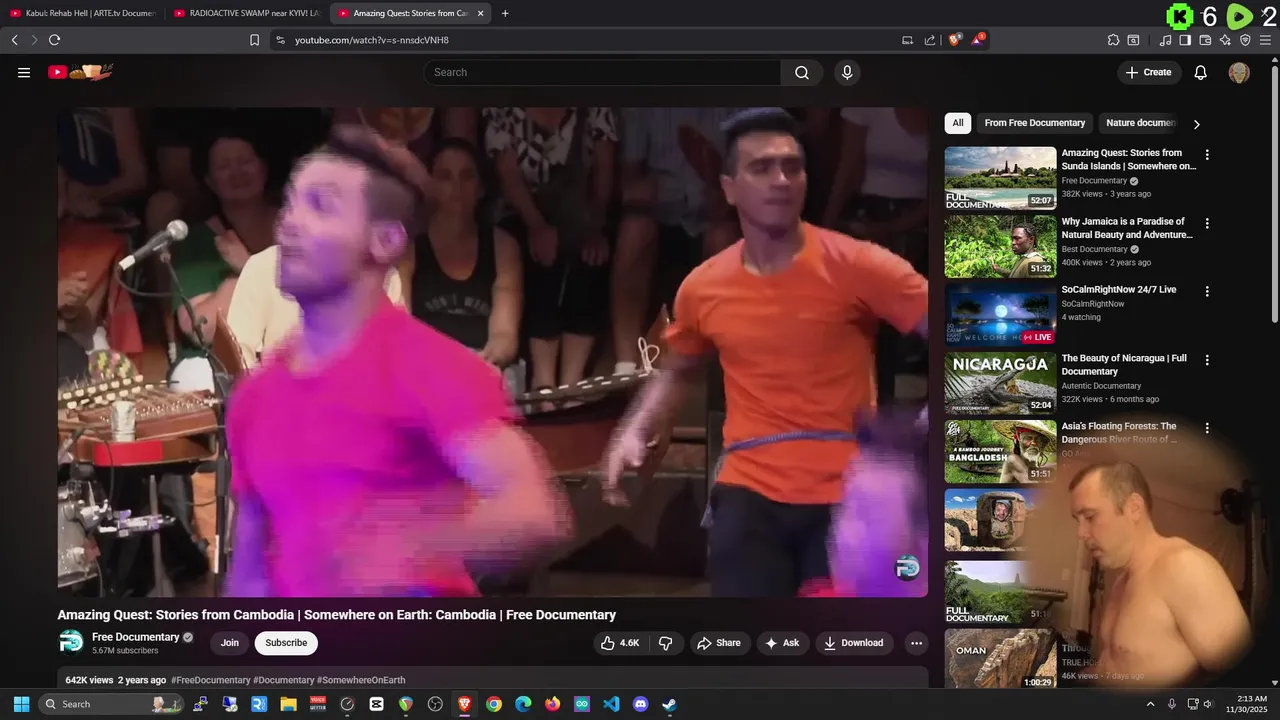Dislike the video
The height and width of the screenshot is (720, 1280).
pos(665,643)
